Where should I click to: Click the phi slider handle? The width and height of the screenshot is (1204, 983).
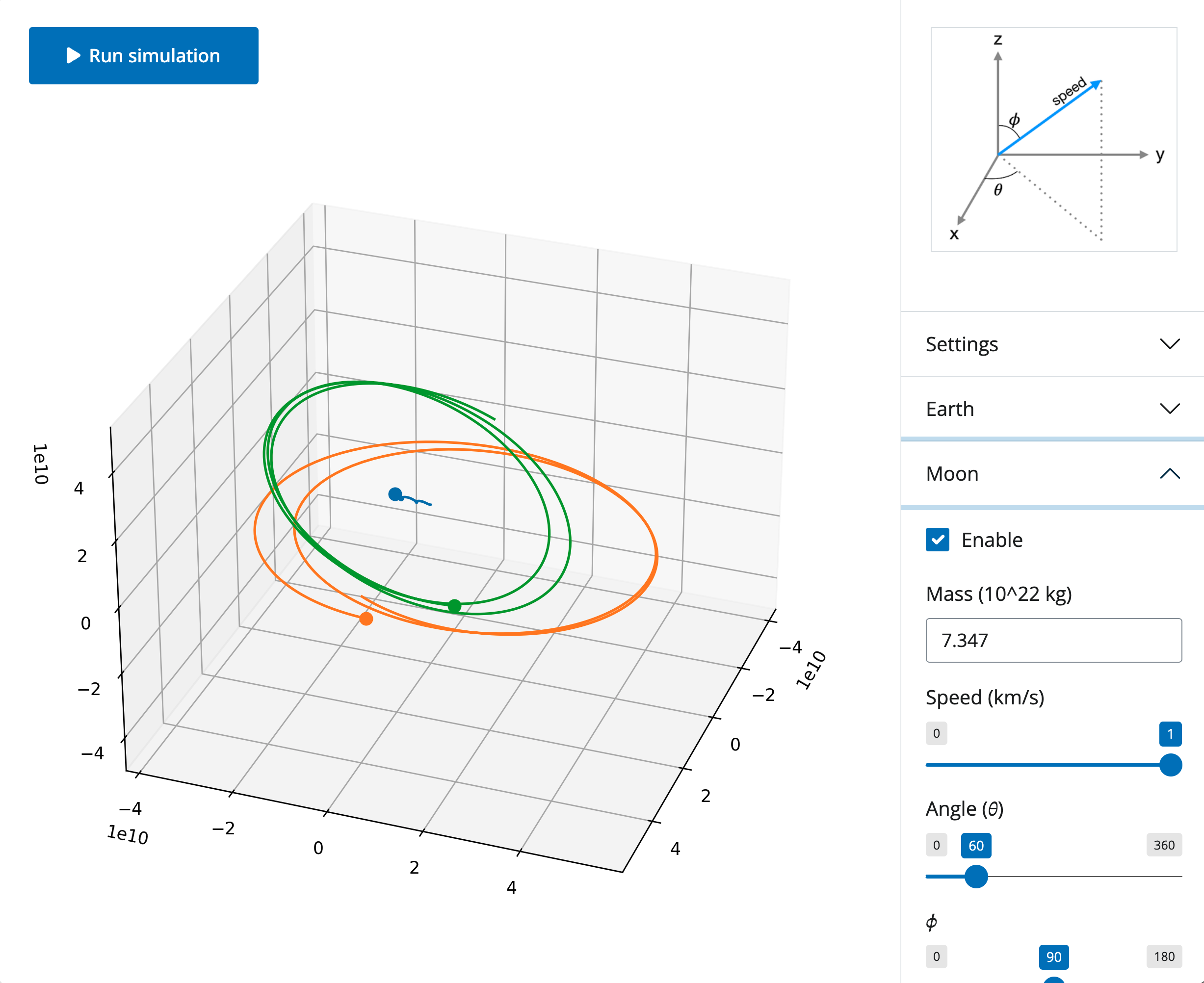tap(1053, 980)
